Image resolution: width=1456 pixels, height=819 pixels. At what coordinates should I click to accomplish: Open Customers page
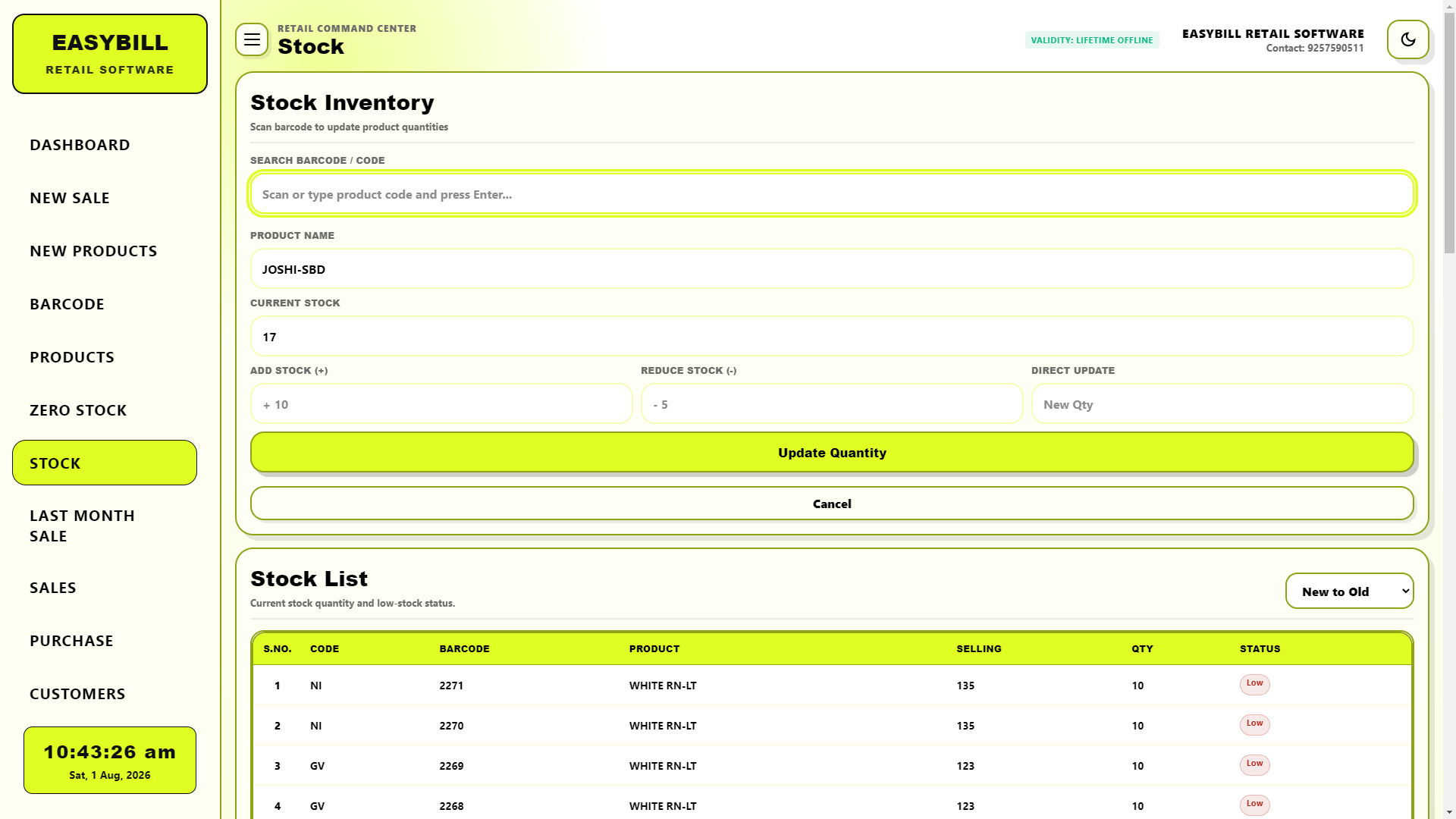(x=105, y=693)
